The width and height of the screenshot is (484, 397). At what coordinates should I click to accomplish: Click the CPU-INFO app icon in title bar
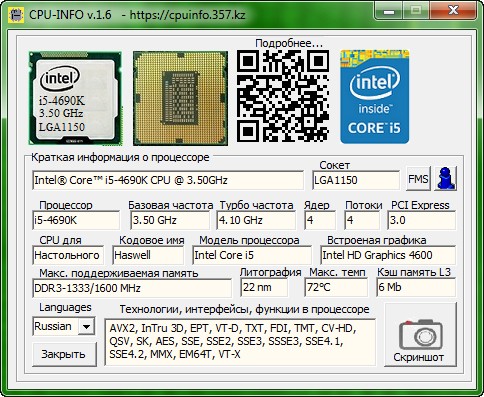16,15
